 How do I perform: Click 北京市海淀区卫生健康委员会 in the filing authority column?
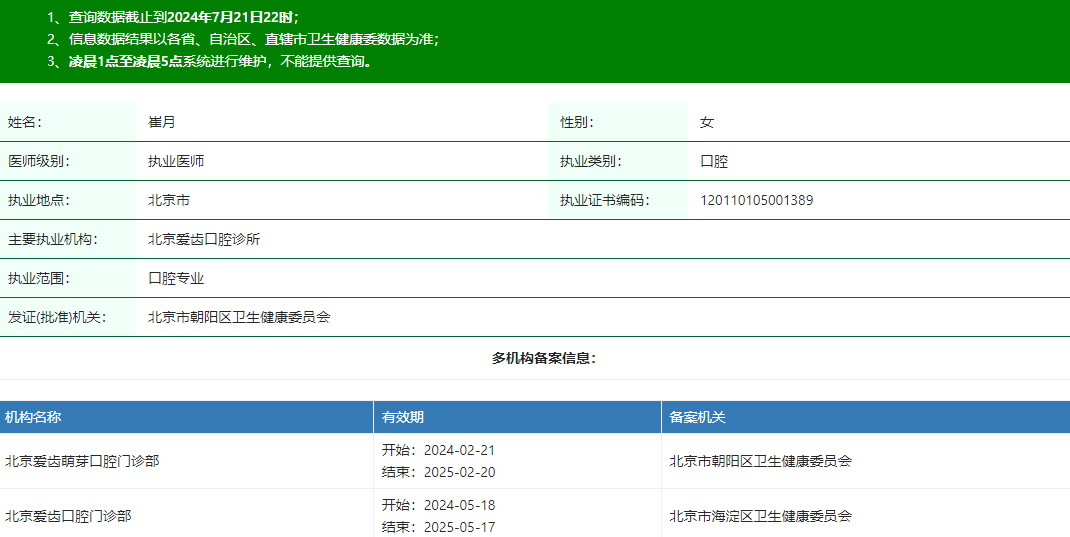coord(760,516)
